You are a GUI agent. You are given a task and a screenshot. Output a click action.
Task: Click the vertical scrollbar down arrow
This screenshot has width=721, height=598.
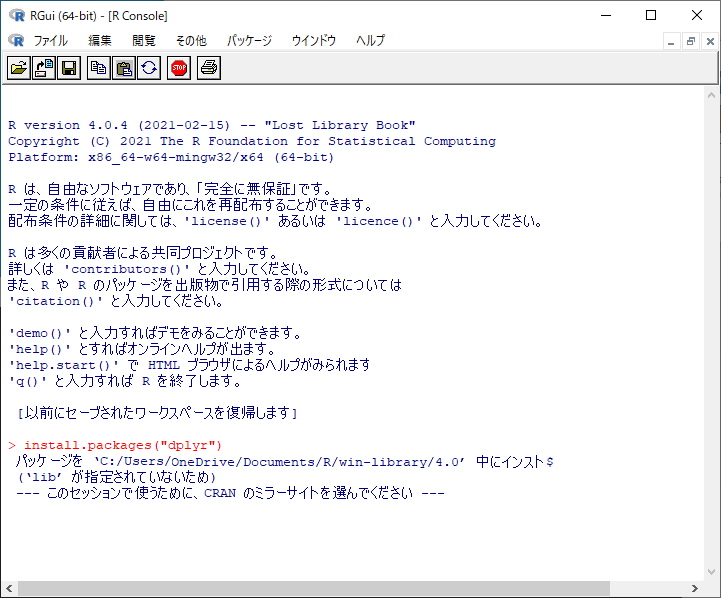tap(711, 572)
